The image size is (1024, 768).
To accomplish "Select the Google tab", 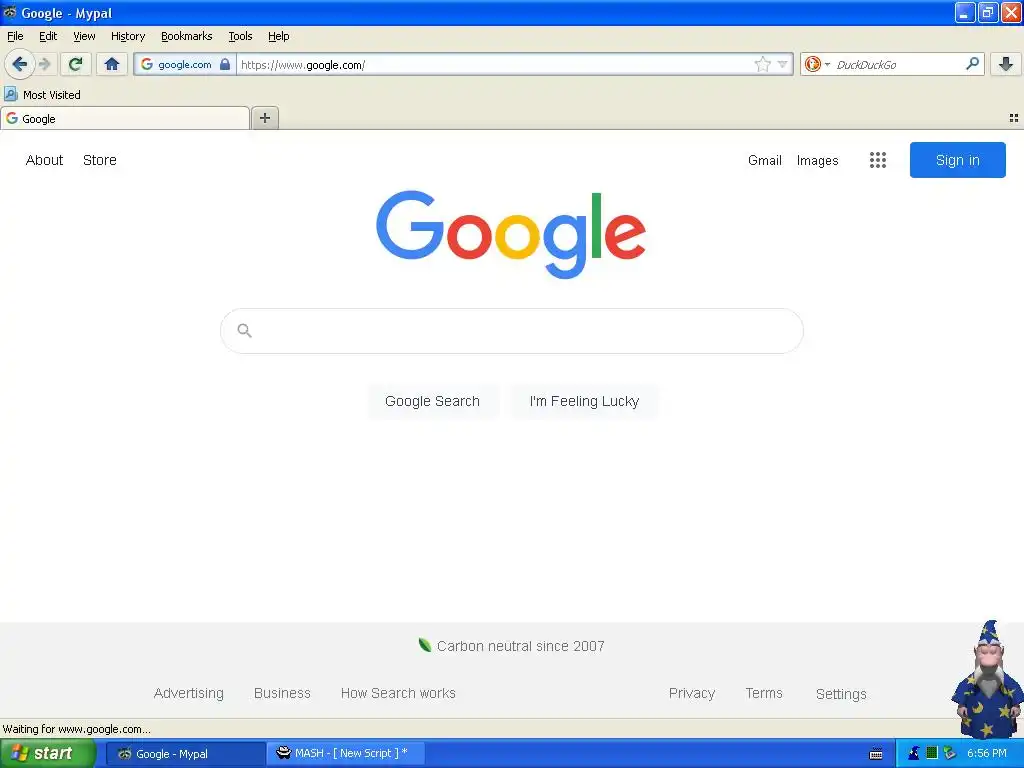I will (125, 119).
